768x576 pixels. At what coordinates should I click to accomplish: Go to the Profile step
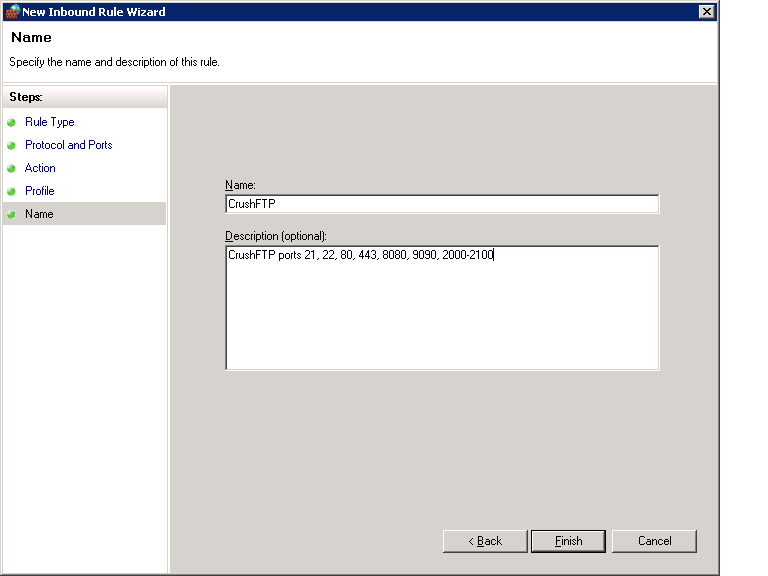point(40,191)
